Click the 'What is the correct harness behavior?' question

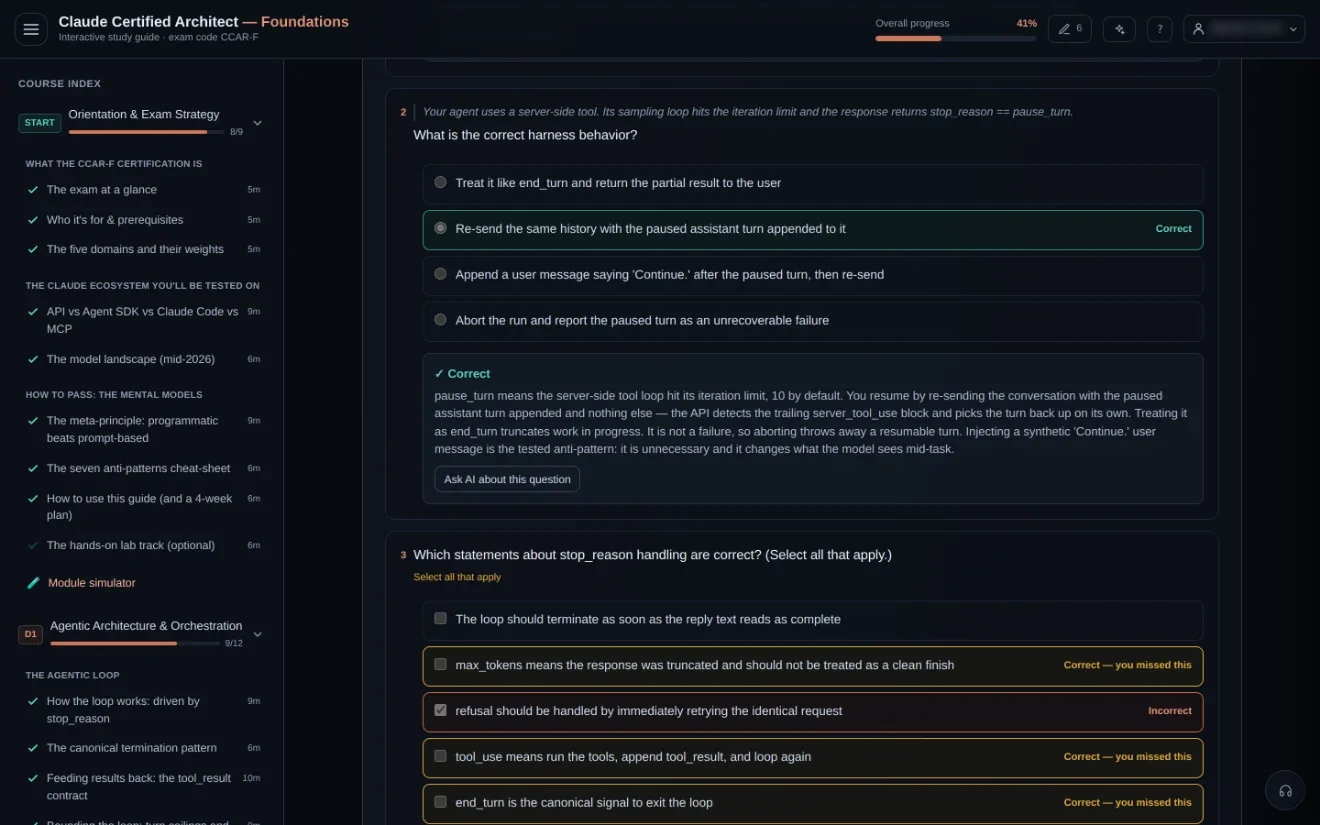click(x=525, y=135)
